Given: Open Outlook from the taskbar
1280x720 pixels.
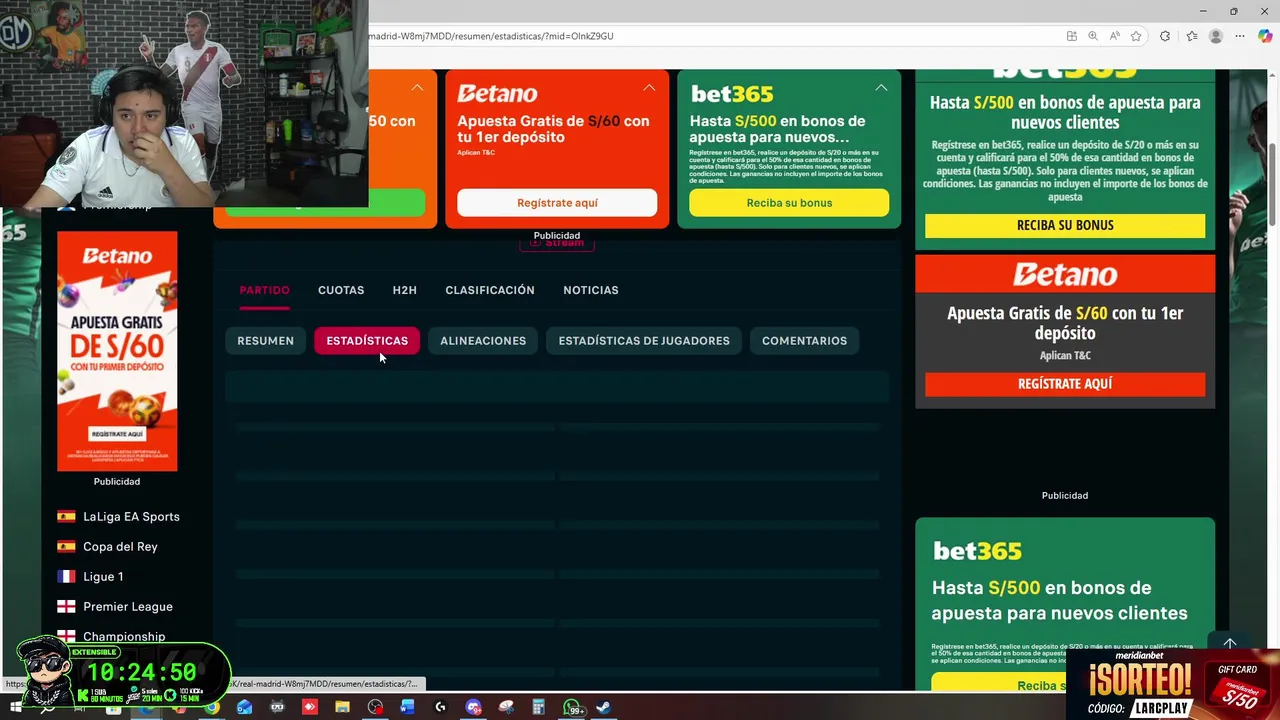Looking at the screenshot, I should pyautogui.click(x=244, y=707).
